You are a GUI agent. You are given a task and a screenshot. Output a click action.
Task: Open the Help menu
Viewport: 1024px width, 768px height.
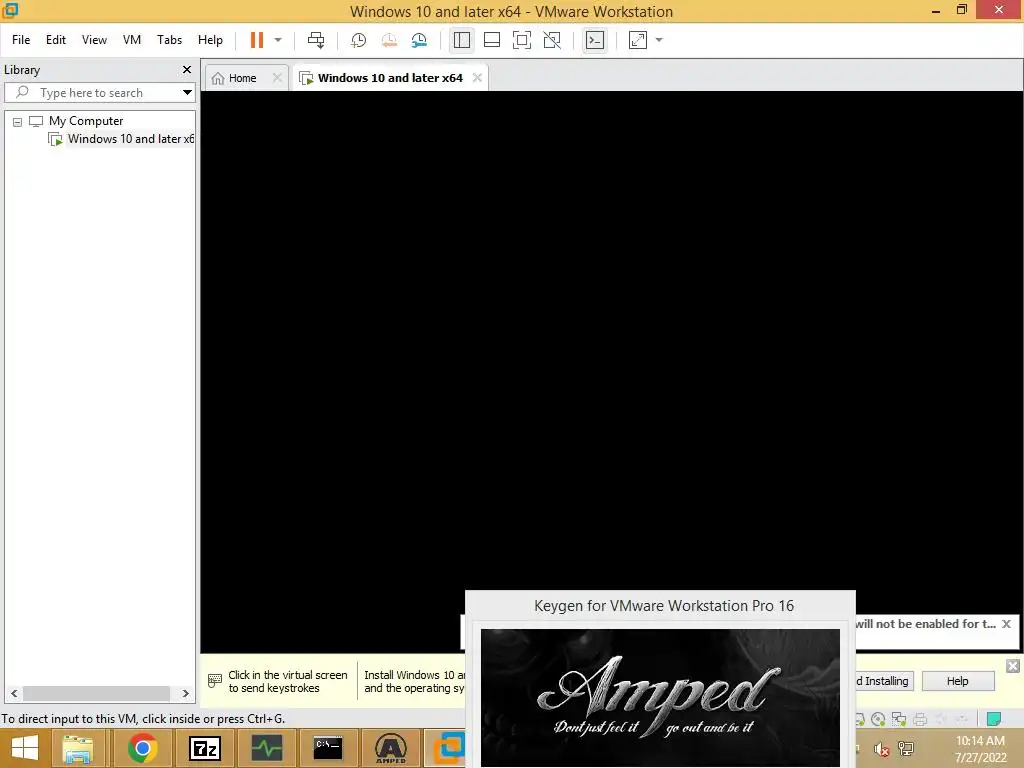[x=210, y=40]
